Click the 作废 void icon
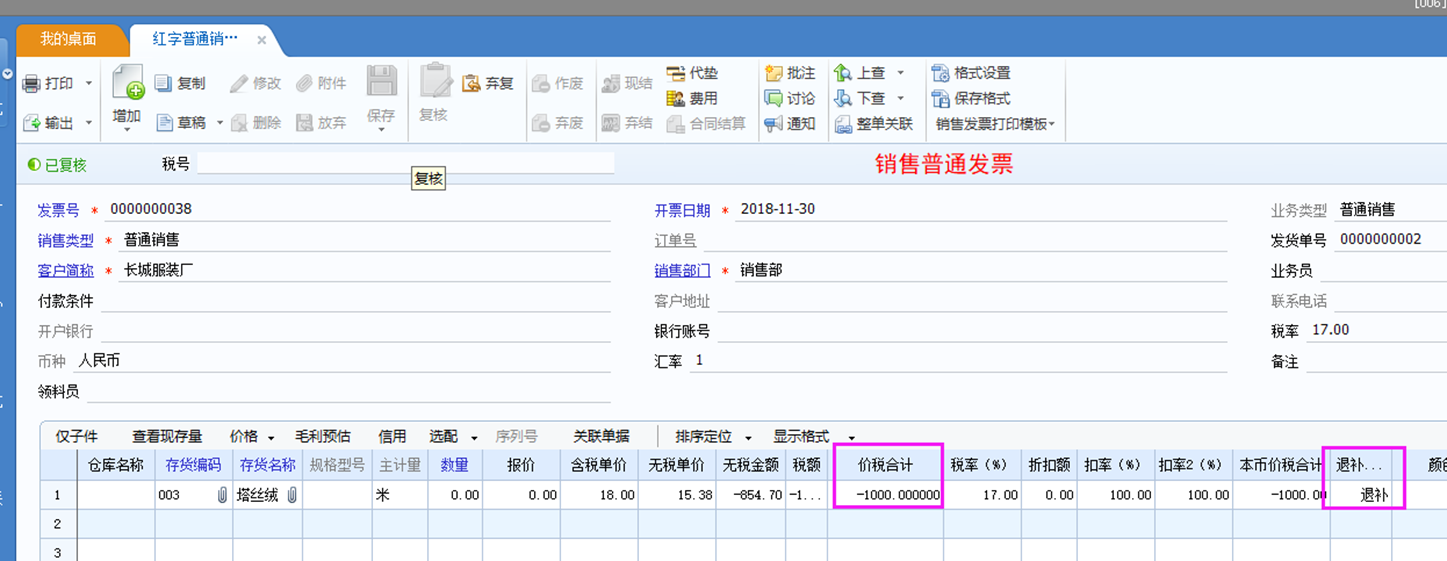The width and height of the screenshot is (1447, 561). coord(541,83)
